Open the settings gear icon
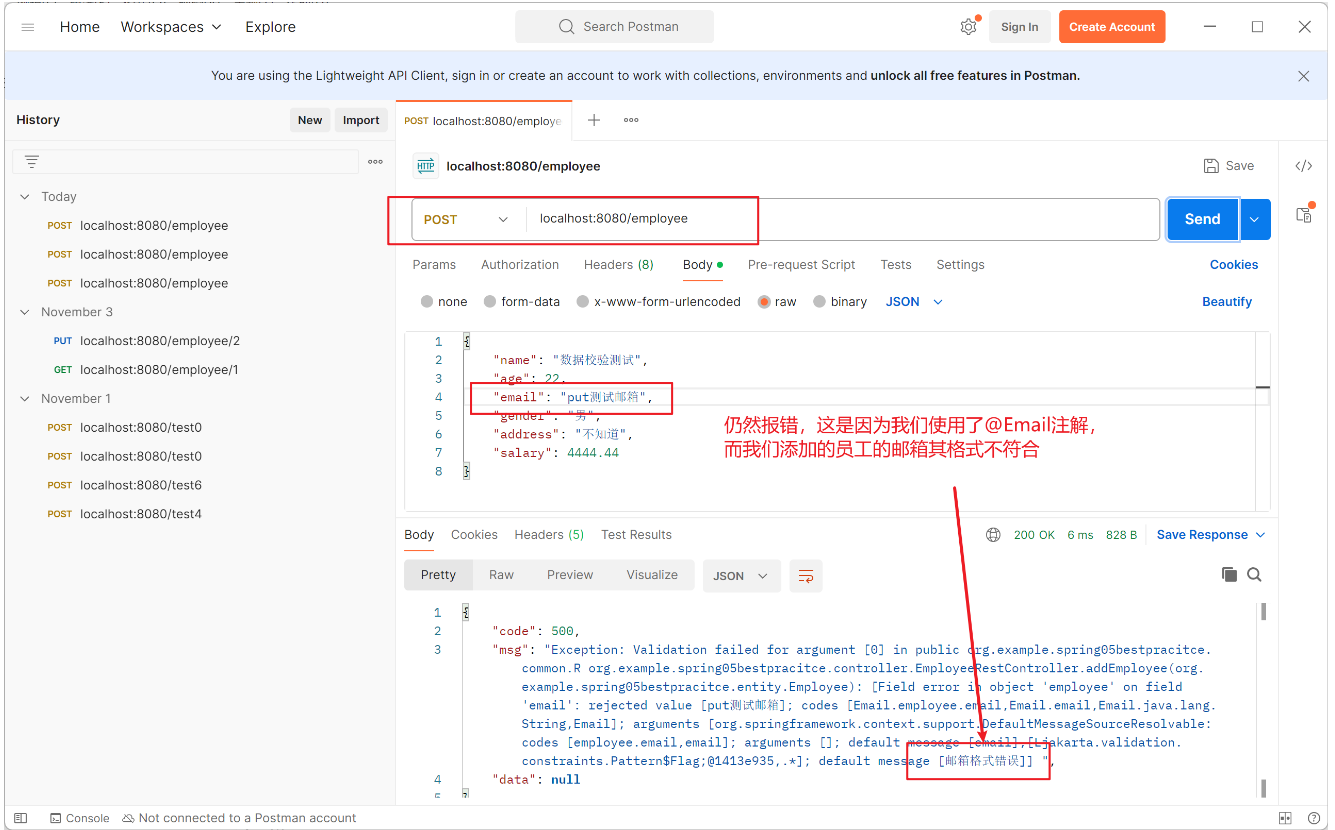Viewport: 1335px width, 830px height. tap(968, 27)
